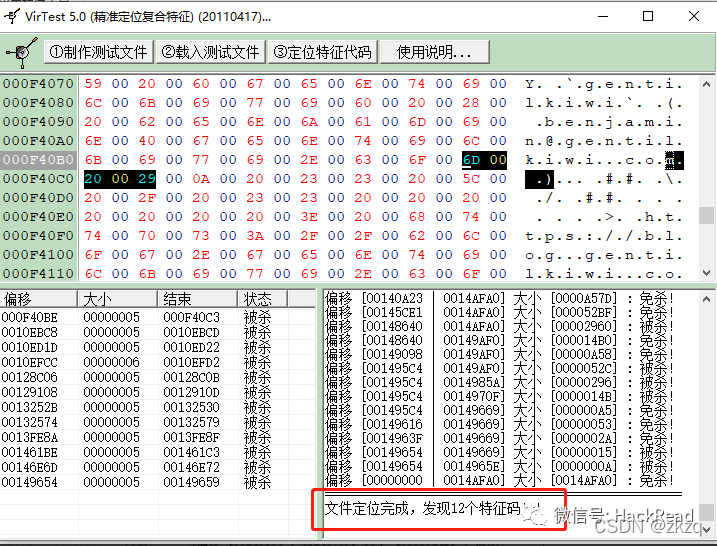717x546 pixels.
Task: Click the highlighted 29 byte in row 000F40C0
Action: 147,178
